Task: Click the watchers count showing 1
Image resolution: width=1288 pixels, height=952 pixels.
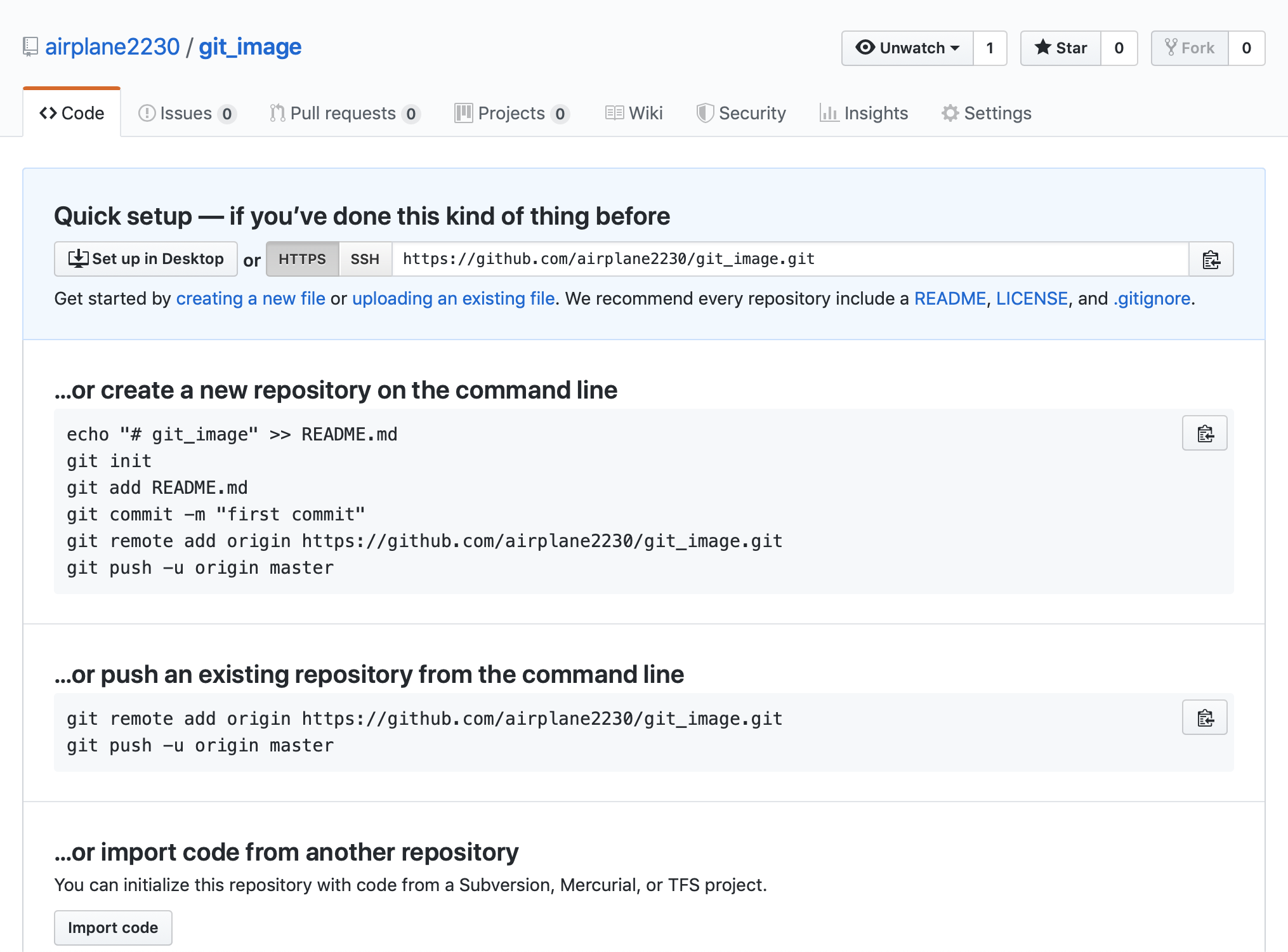Action: (x=990, y=48)
